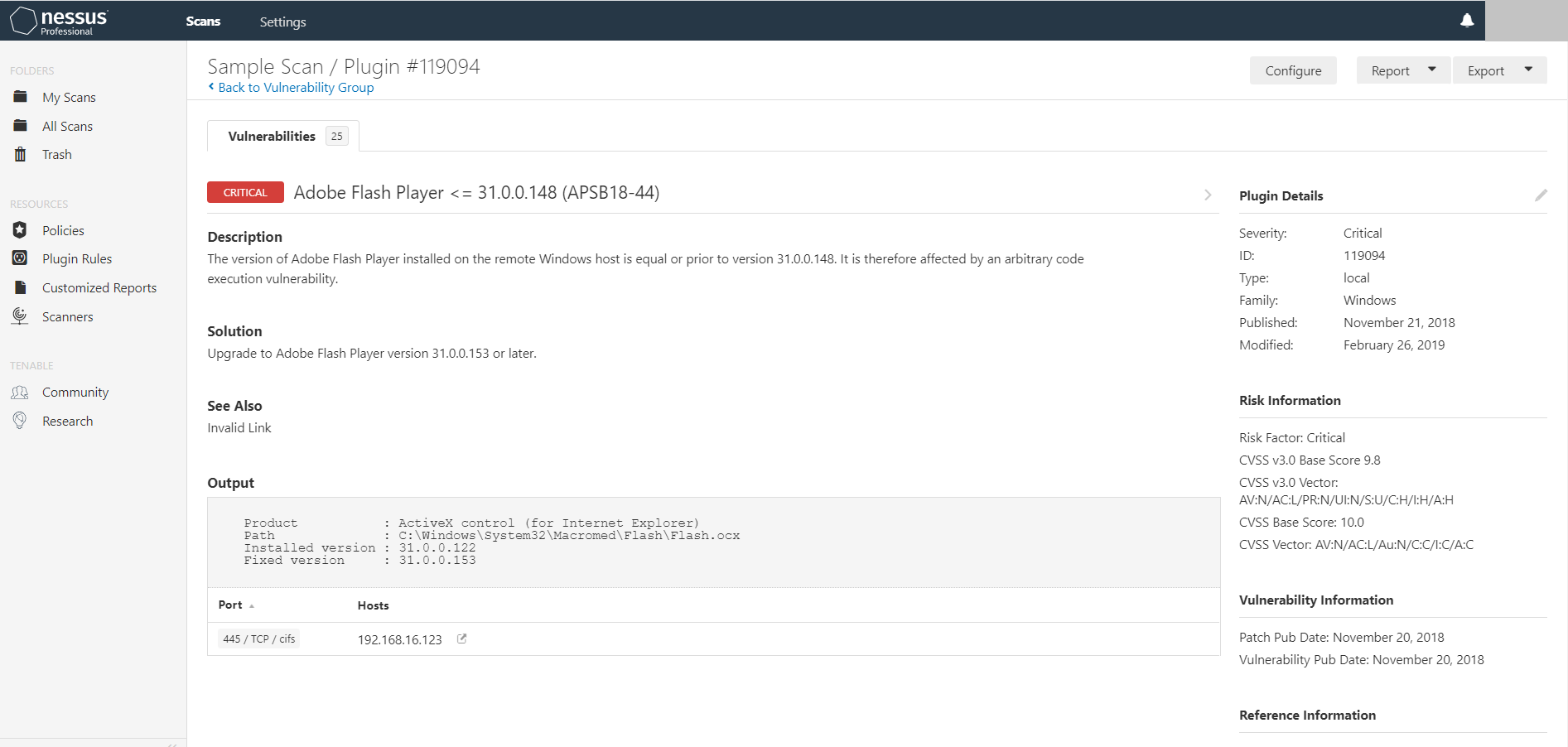Open host 192.168.16.123 external link icon
The image size is (1568, 747).
(462, 639)
